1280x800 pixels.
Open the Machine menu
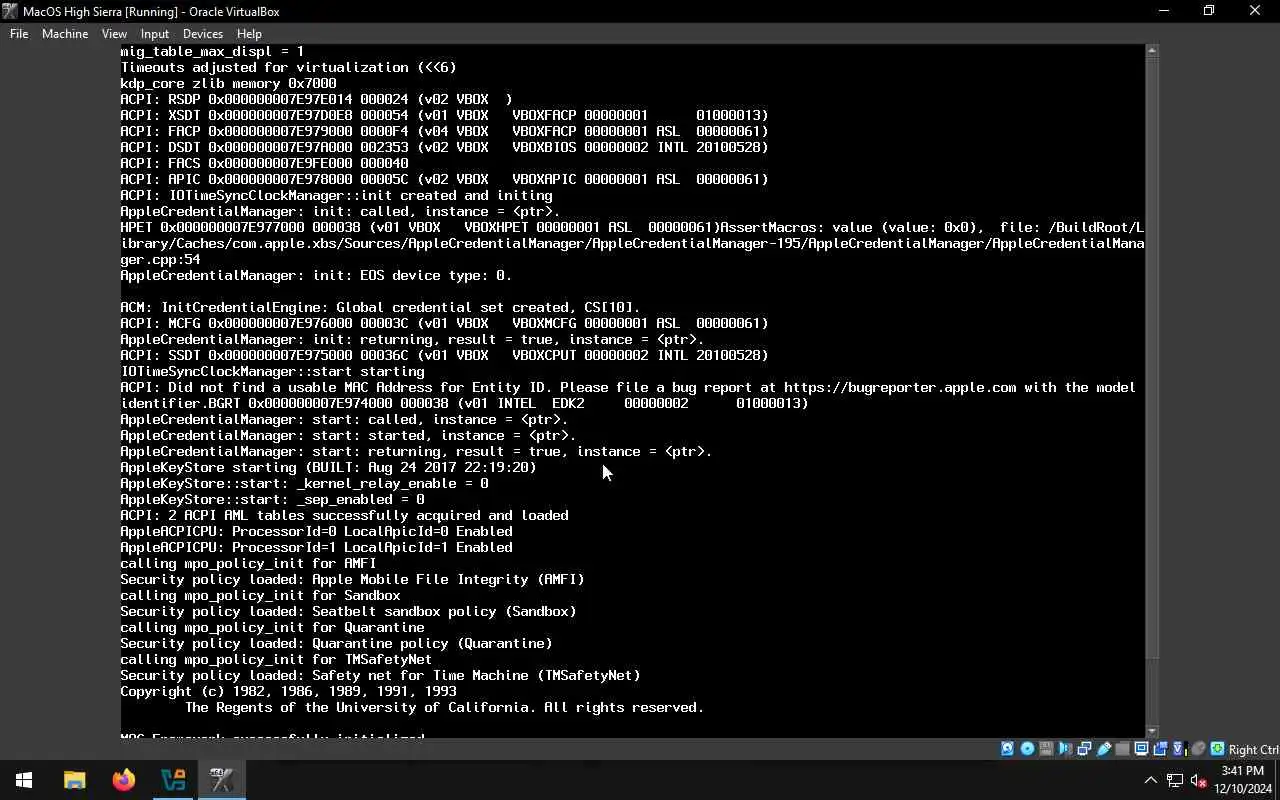pos(65,33)
